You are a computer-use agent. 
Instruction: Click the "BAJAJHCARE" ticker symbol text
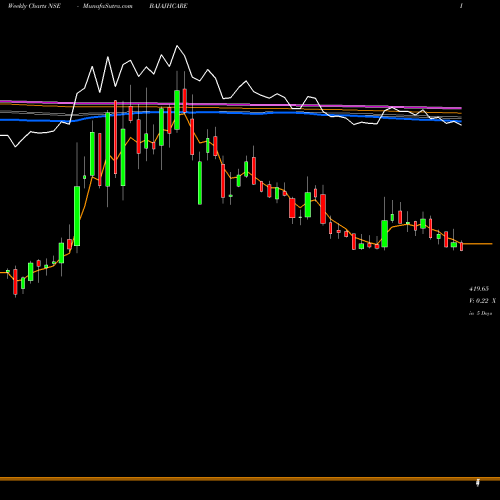tap(169, 6)
